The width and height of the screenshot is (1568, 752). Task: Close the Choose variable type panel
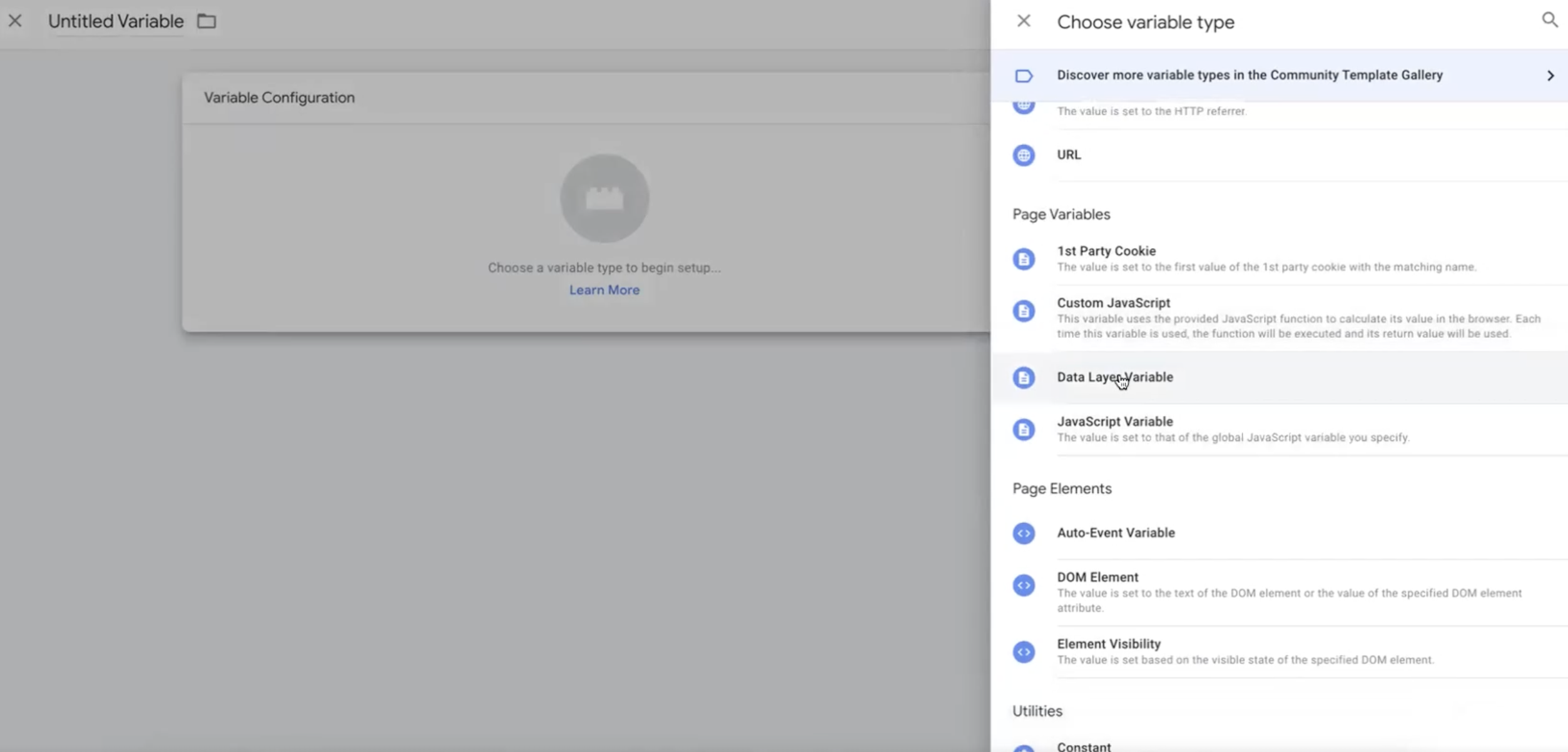click(x=1024, y=21)
